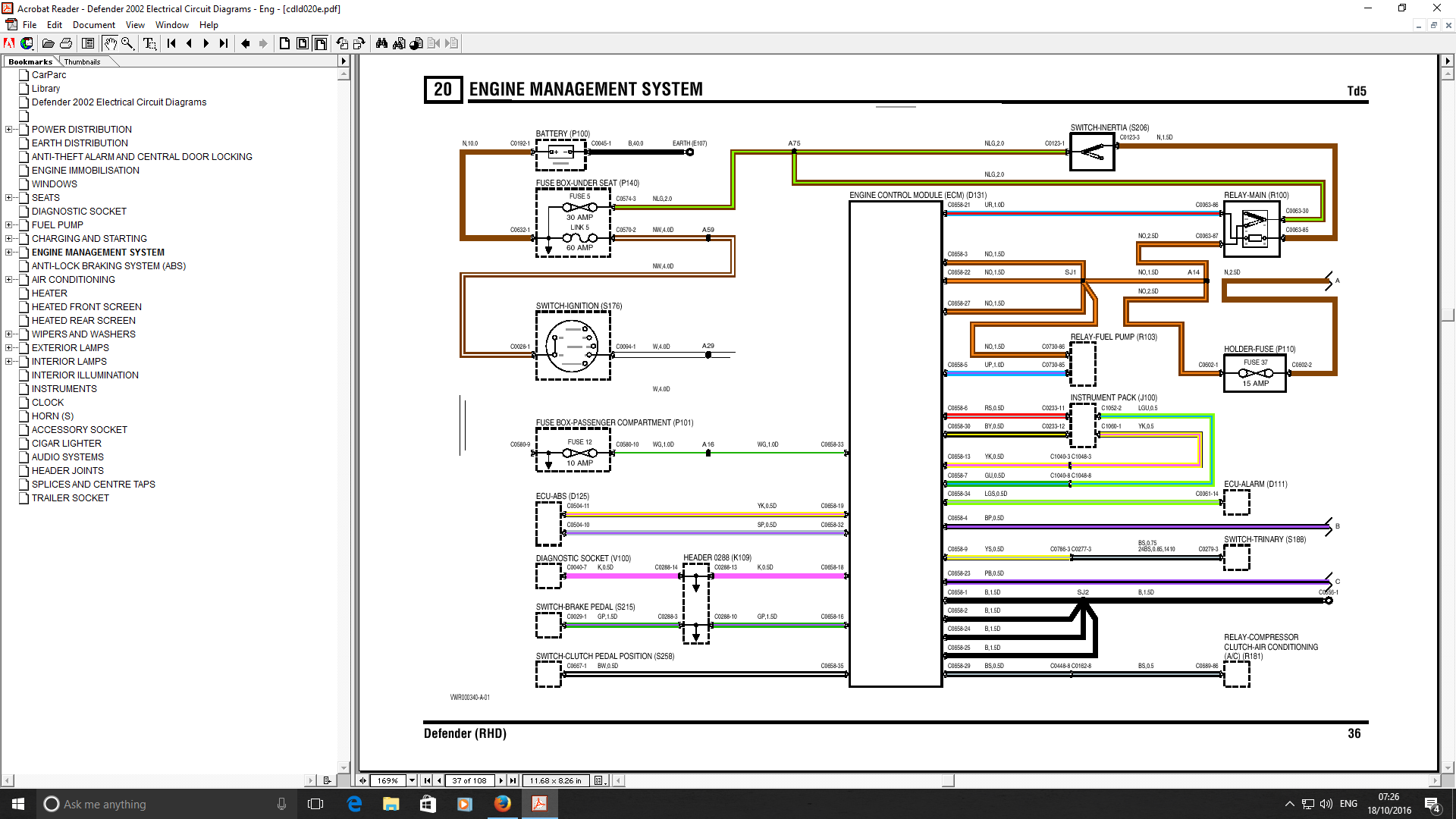Click the Print icon in toolbar

[x=66, y=43]
